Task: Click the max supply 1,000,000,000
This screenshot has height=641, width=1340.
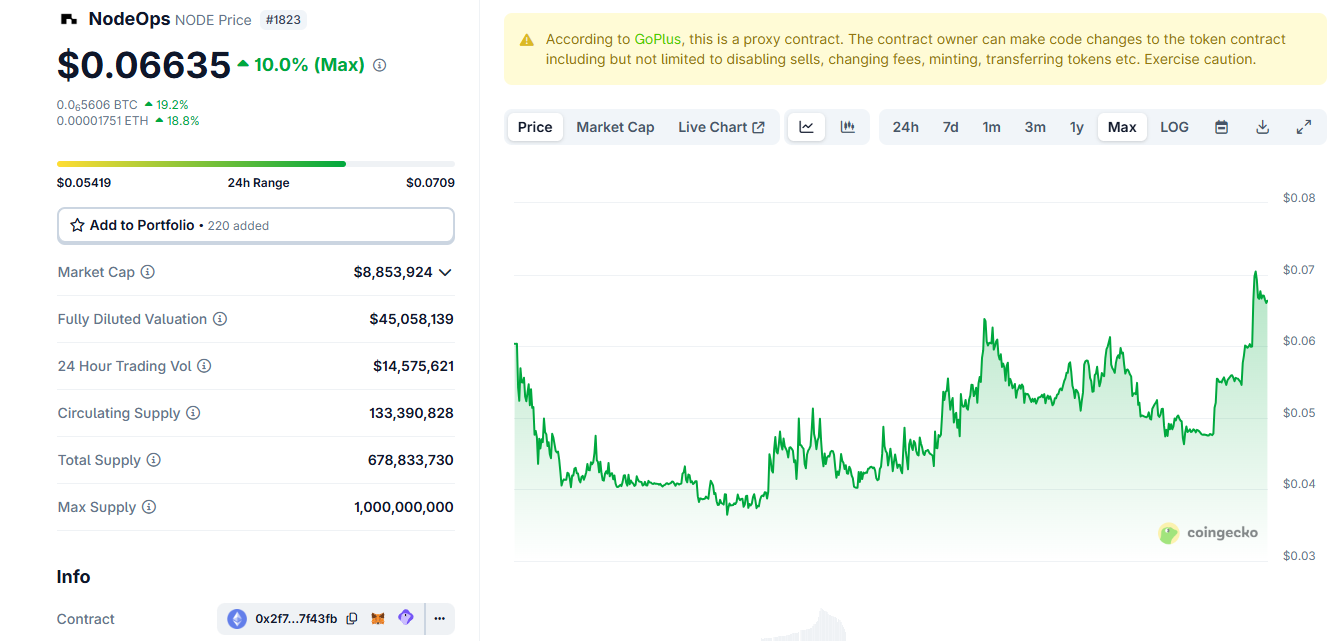Action: tap(404, 507)
